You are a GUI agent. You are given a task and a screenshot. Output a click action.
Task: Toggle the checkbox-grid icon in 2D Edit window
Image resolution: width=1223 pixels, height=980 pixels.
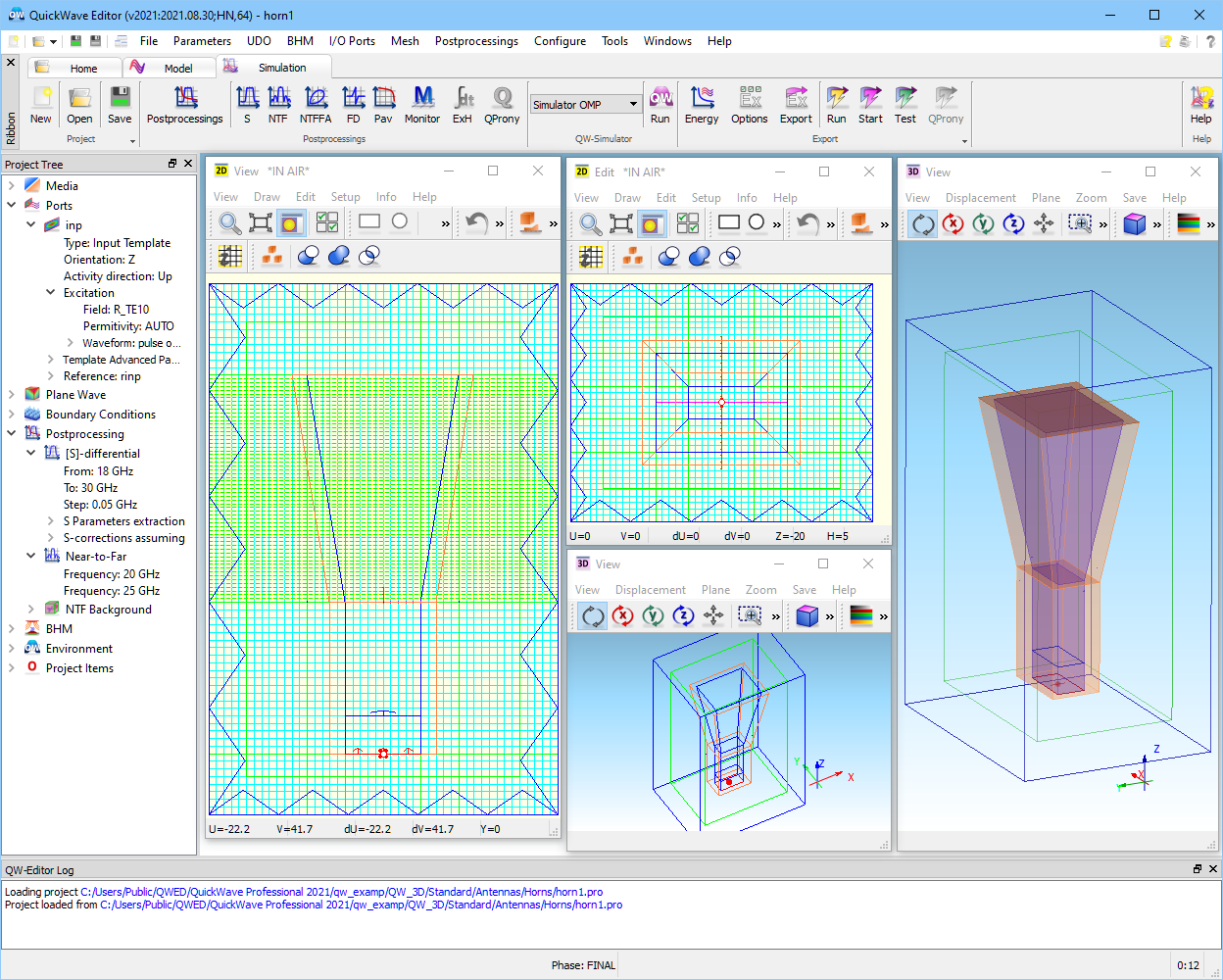pyautogui.click(x=688, y=222)
